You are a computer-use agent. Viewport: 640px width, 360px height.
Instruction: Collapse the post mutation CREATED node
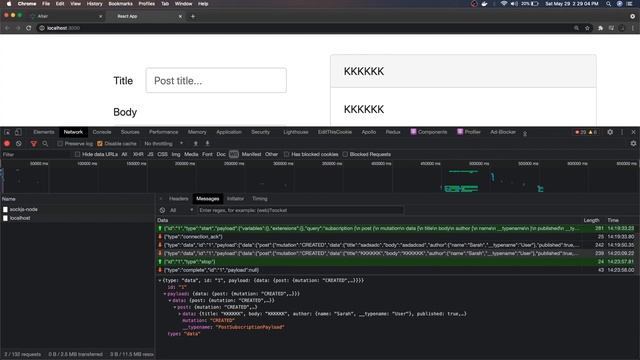coord(175,307)
